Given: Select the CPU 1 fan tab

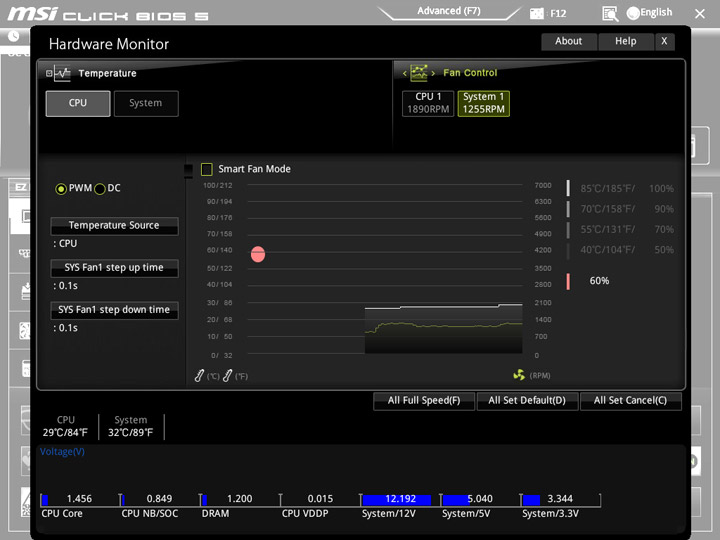Looking at the screenshot, I should (x=428, y=103).
